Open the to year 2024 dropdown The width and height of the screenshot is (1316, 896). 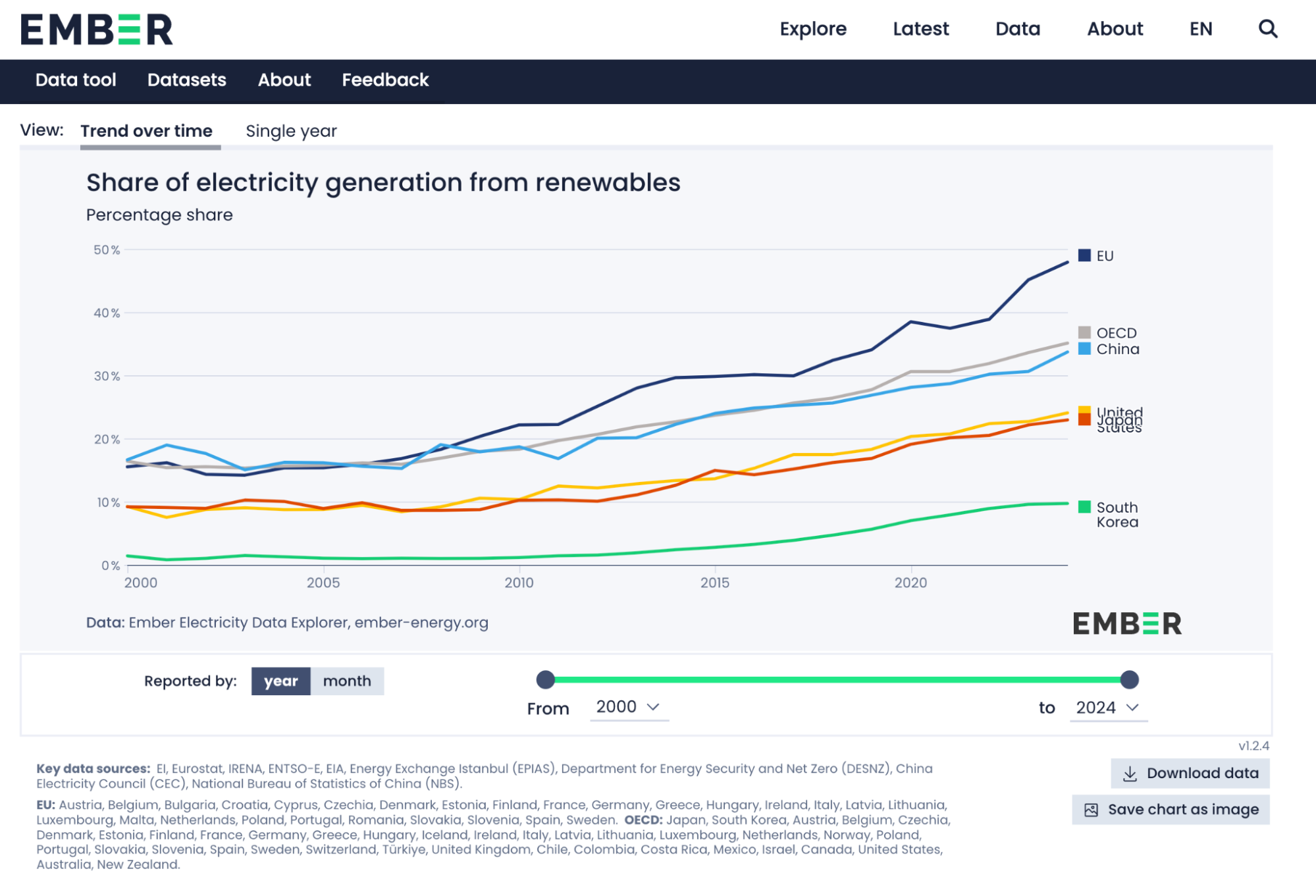(1107, 708)
